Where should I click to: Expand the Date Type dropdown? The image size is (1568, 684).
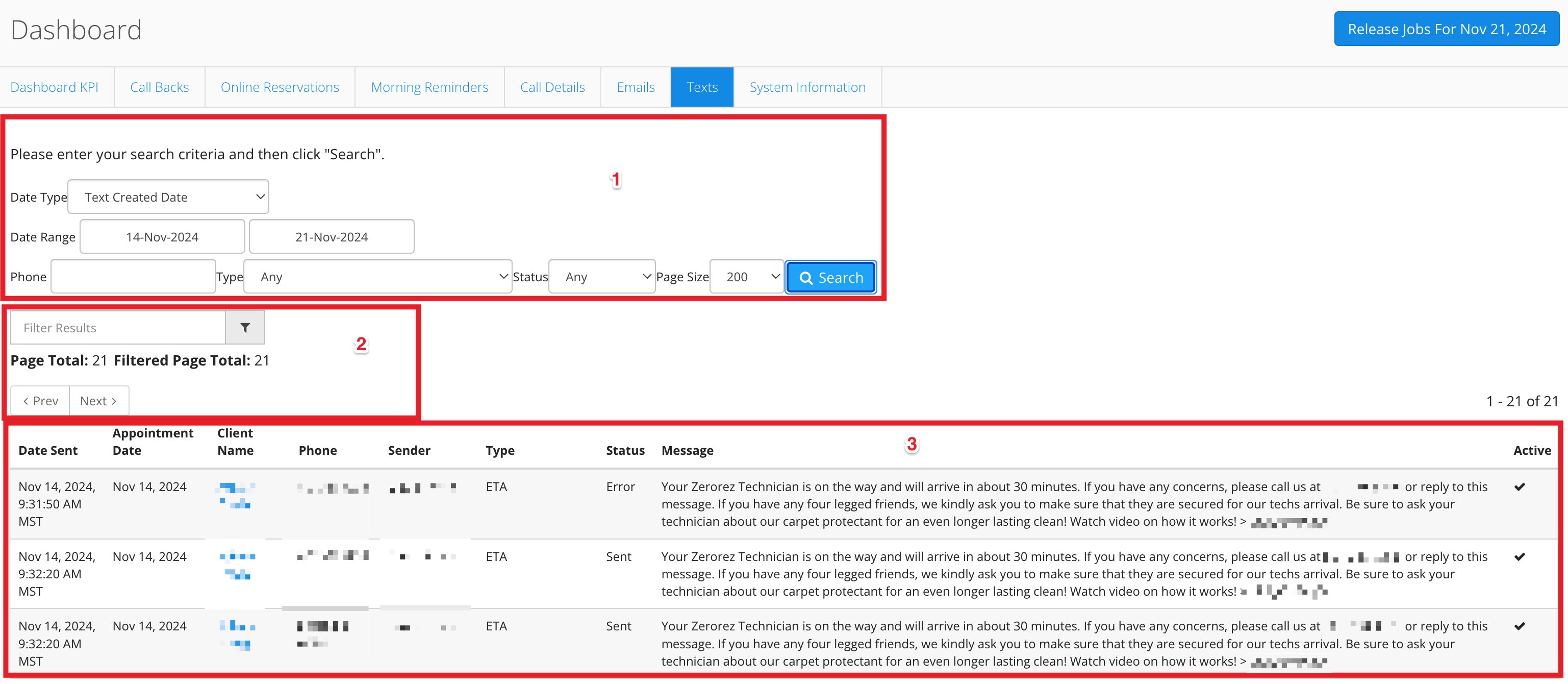click(x=169, y=197)
